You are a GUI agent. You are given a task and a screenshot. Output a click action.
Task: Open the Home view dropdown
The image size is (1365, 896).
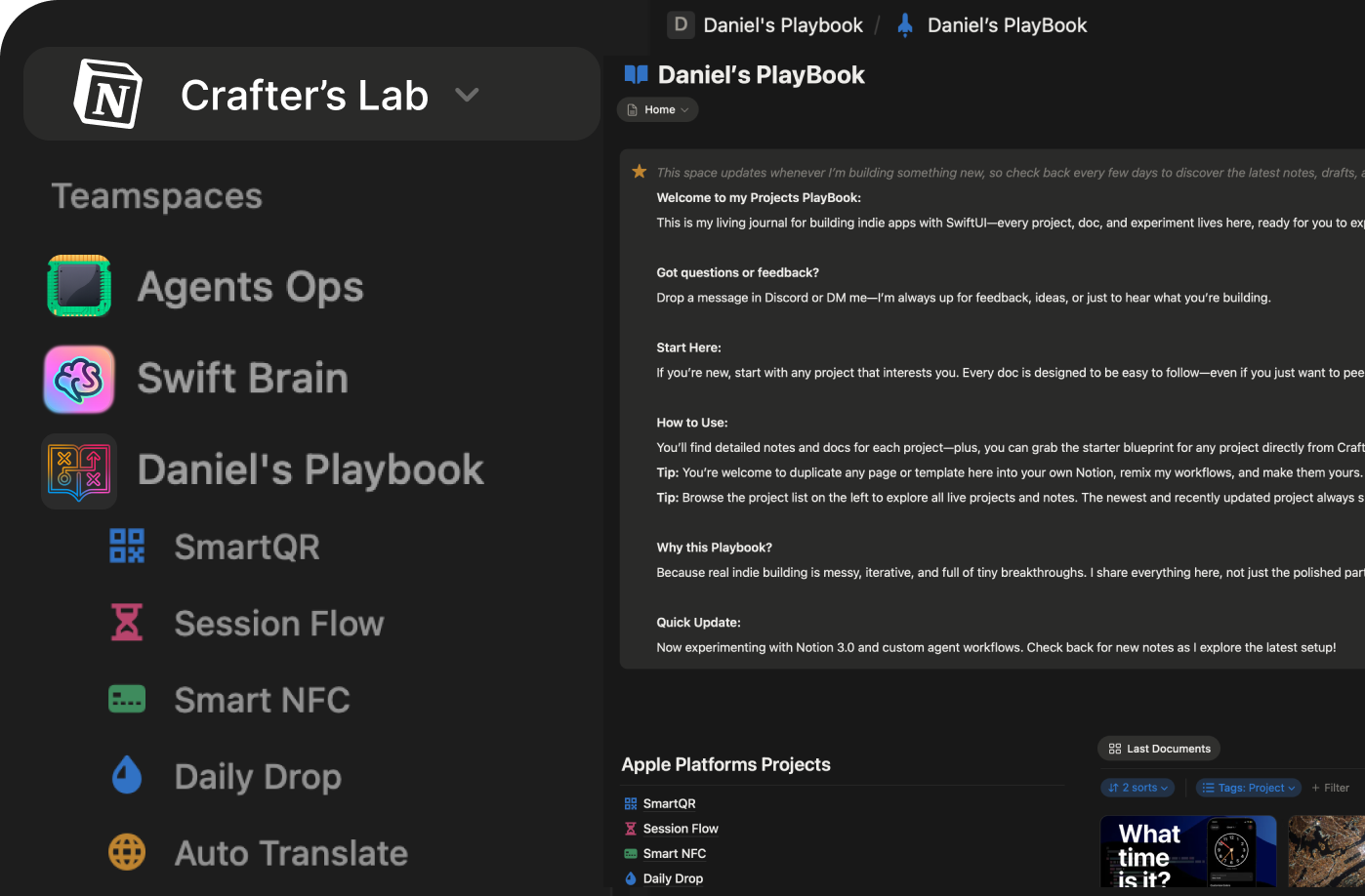pyautogui.click(x=658, y=110)
